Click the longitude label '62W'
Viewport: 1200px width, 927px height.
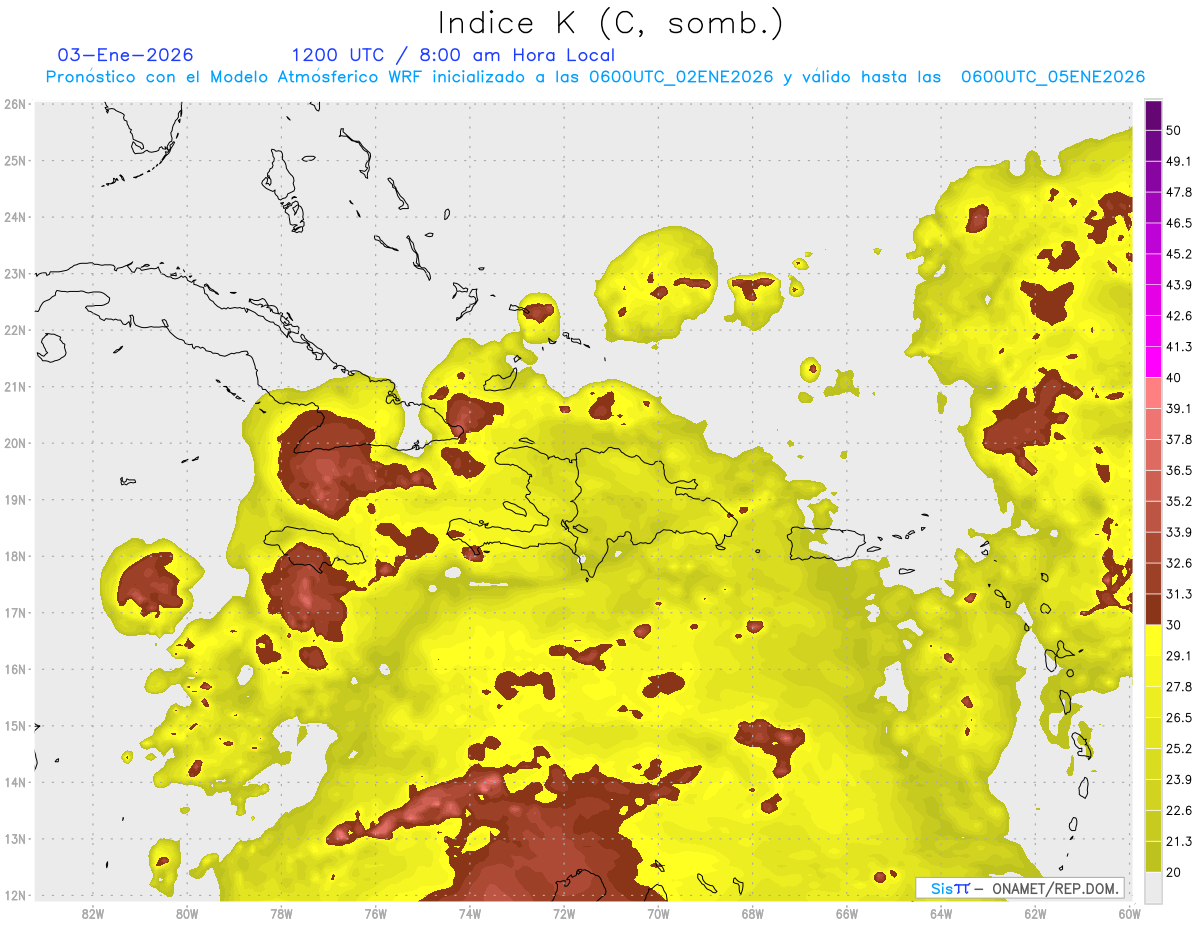pos(1035,915)
